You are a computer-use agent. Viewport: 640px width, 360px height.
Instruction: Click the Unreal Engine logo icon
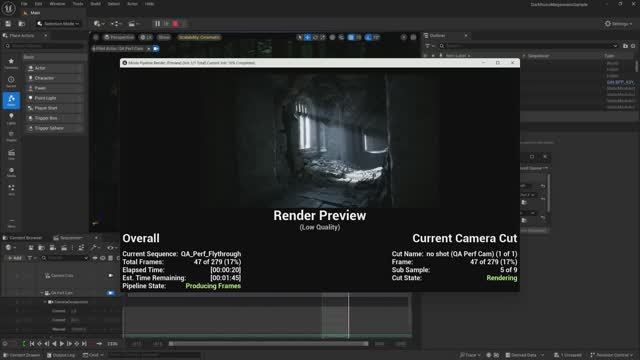[9, 7]
